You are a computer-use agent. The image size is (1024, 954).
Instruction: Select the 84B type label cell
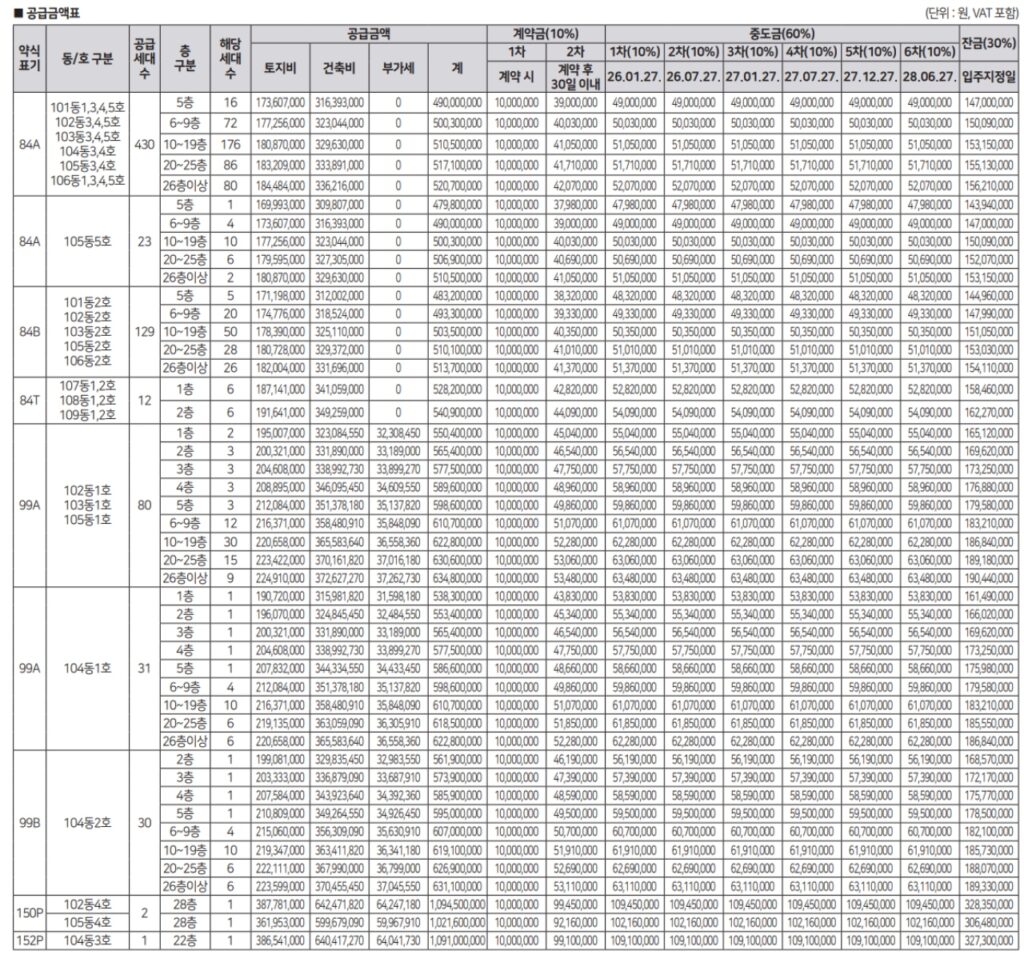point(29,332)
